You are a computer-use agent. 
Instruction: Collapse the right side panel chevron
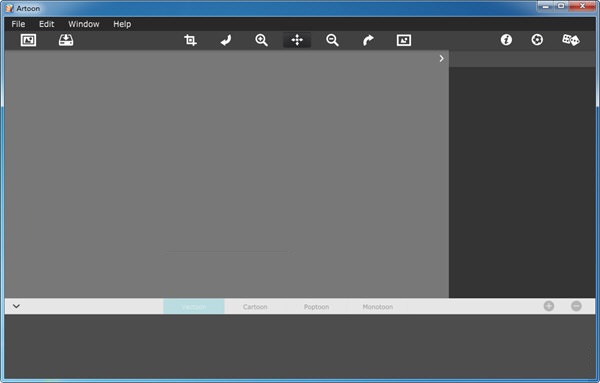pyautogui.click(x=442, y=59)
